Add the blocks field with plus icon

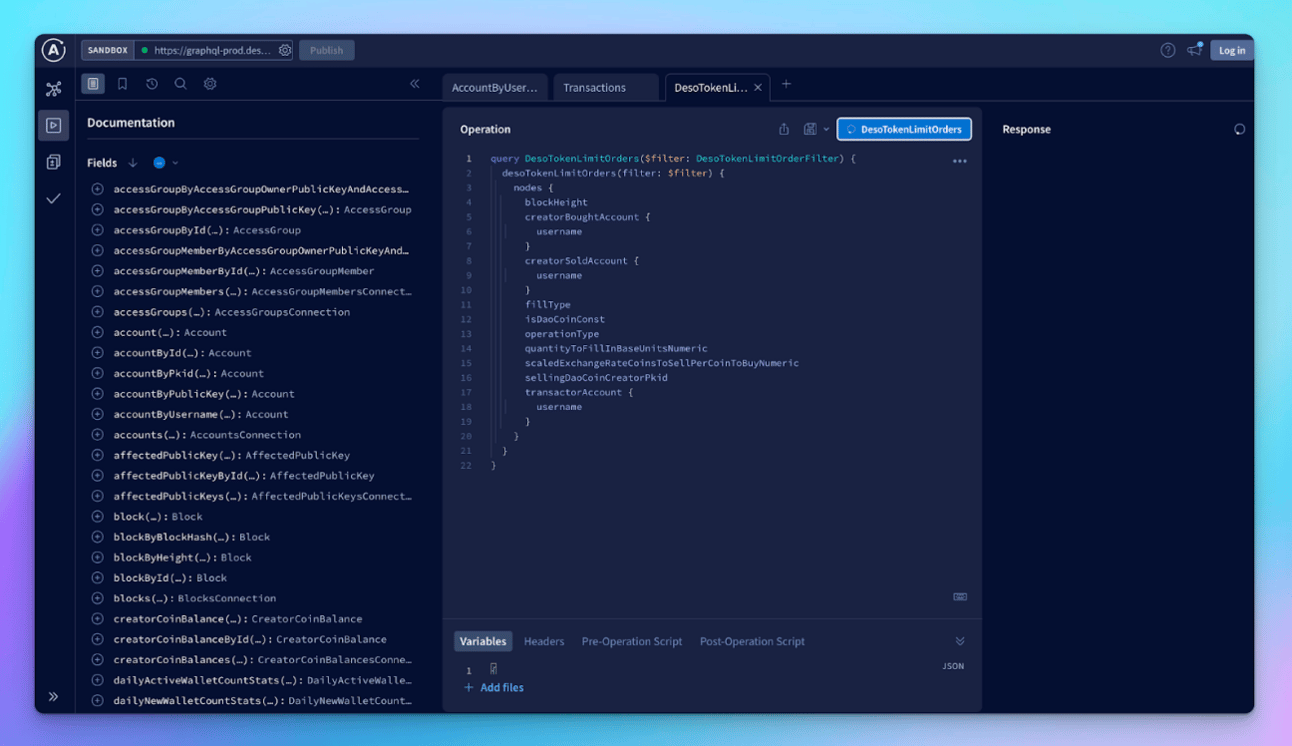point(97,598)
